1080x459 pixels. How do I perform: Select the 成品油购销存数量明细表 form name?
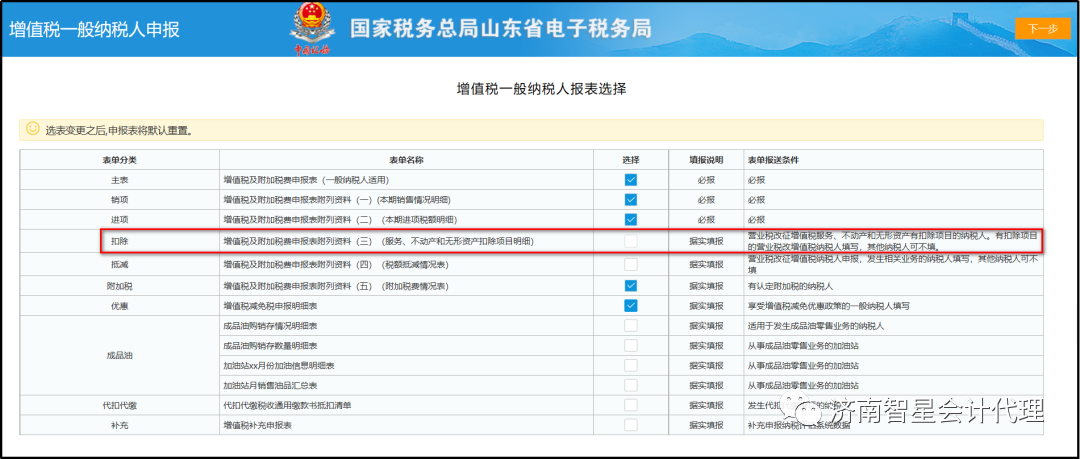(271, 345)
